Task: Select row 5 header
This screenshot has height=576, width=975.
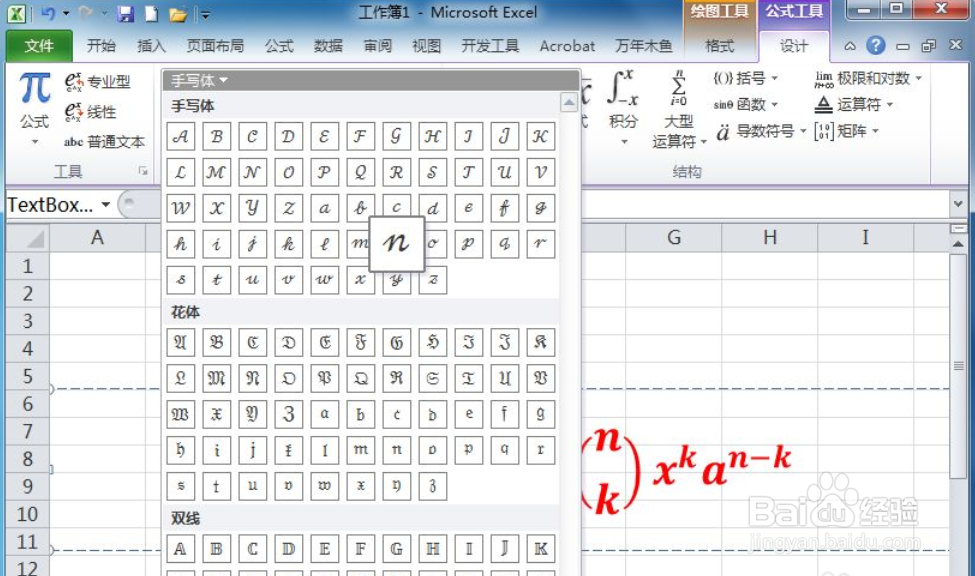Action: click(x=27, y=376)
